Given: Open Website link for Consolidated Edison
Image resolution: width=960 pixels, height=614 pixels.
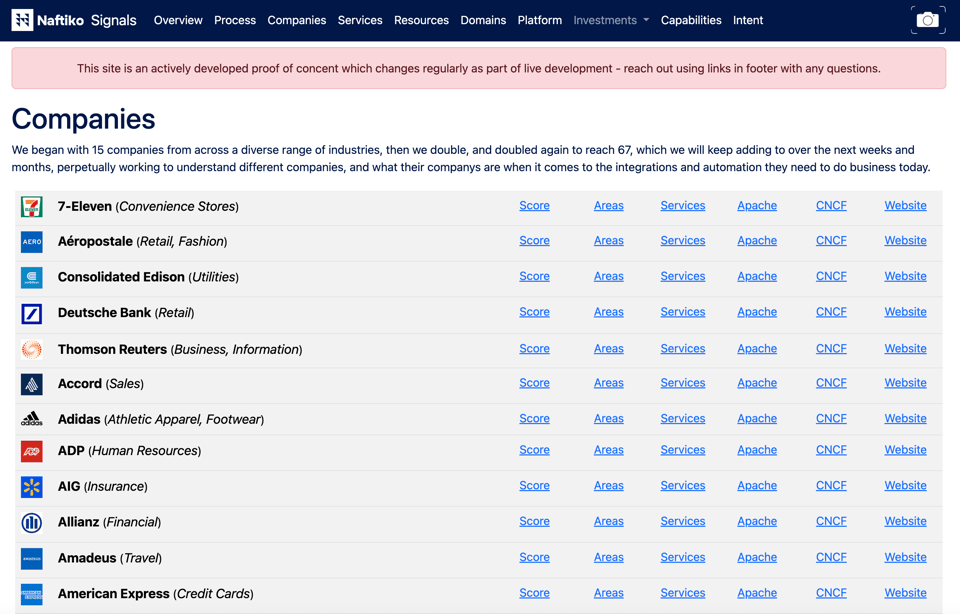Looking at the screenshot, I should coord(905,276).
